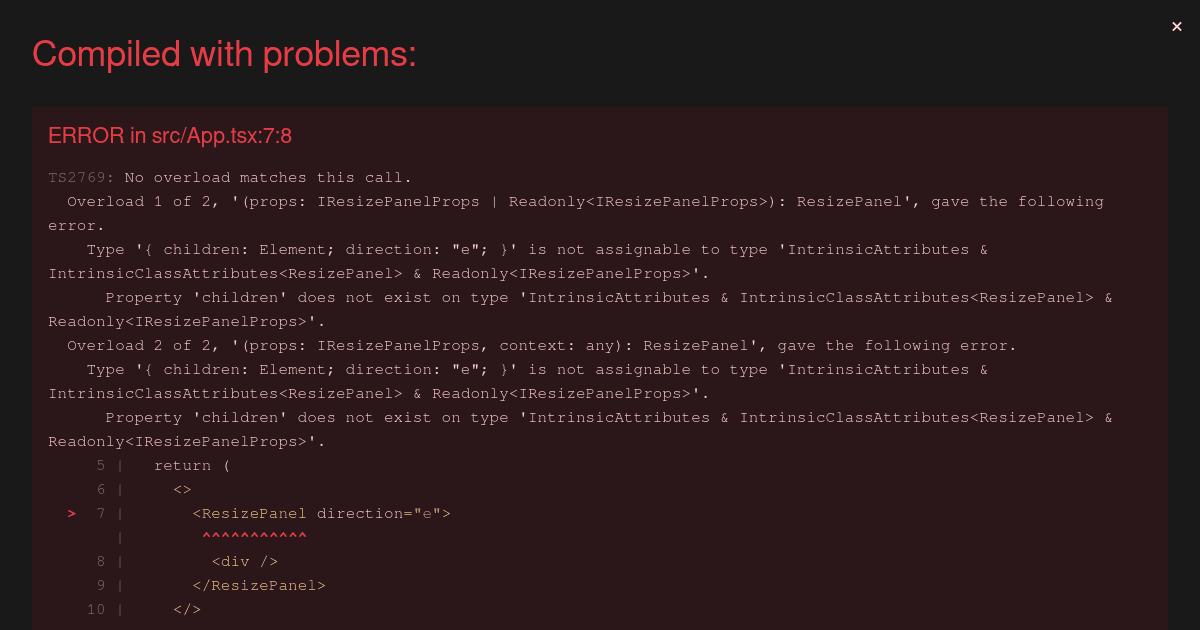Click the 'Overload 2 of 2' message
Viewport: 1200px width, 630px height.
[120, 345]
